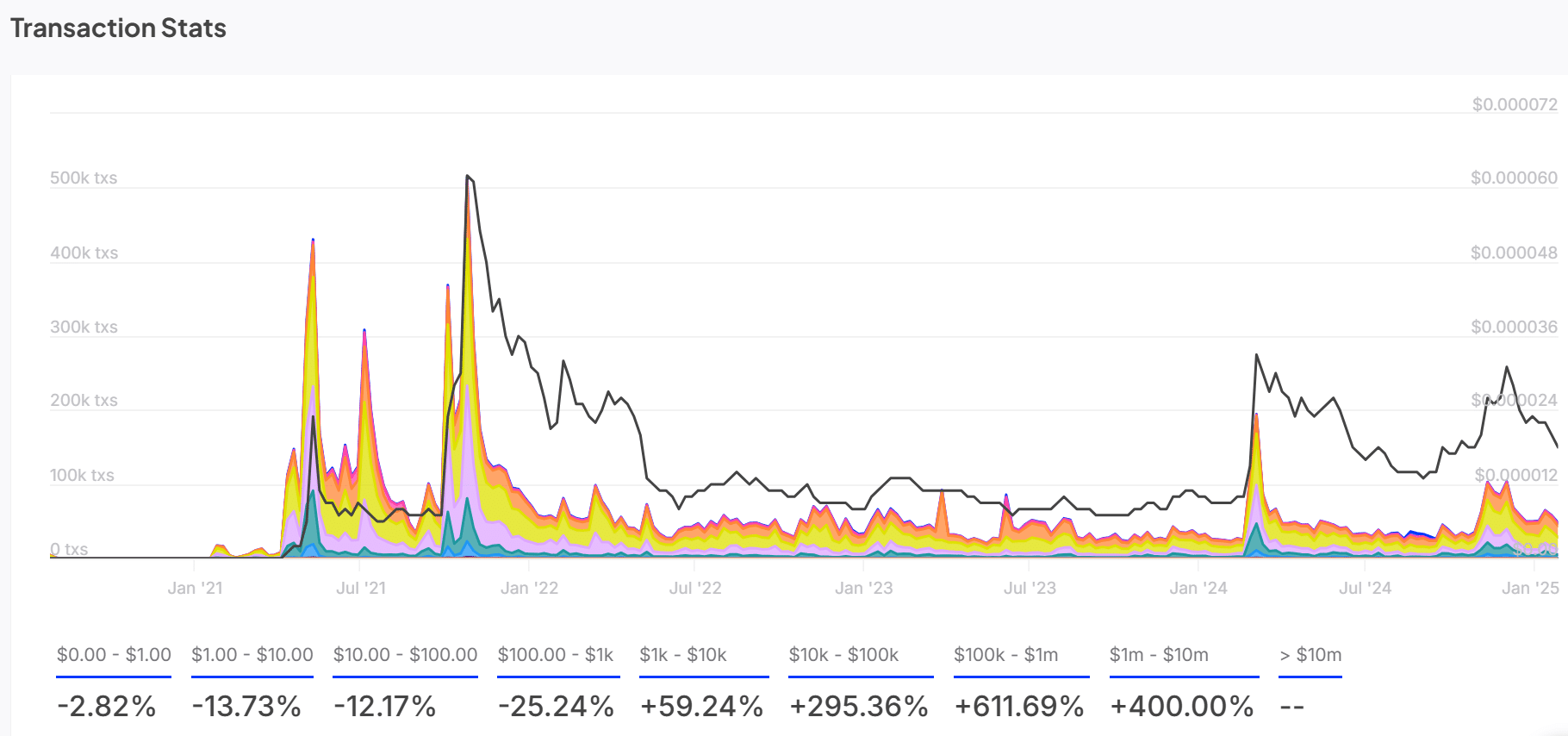Toggle the $1.00 - $10.00 range series

pos(252,655)
